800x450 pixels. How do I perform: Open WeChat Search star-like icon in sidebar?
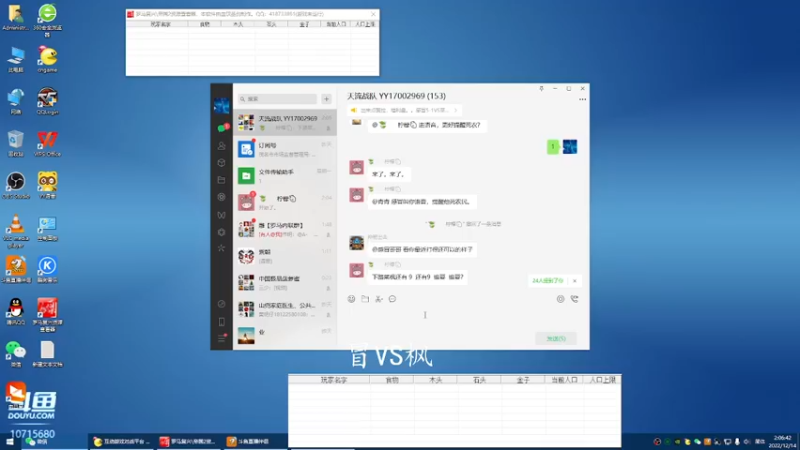(x=221, y=248)
